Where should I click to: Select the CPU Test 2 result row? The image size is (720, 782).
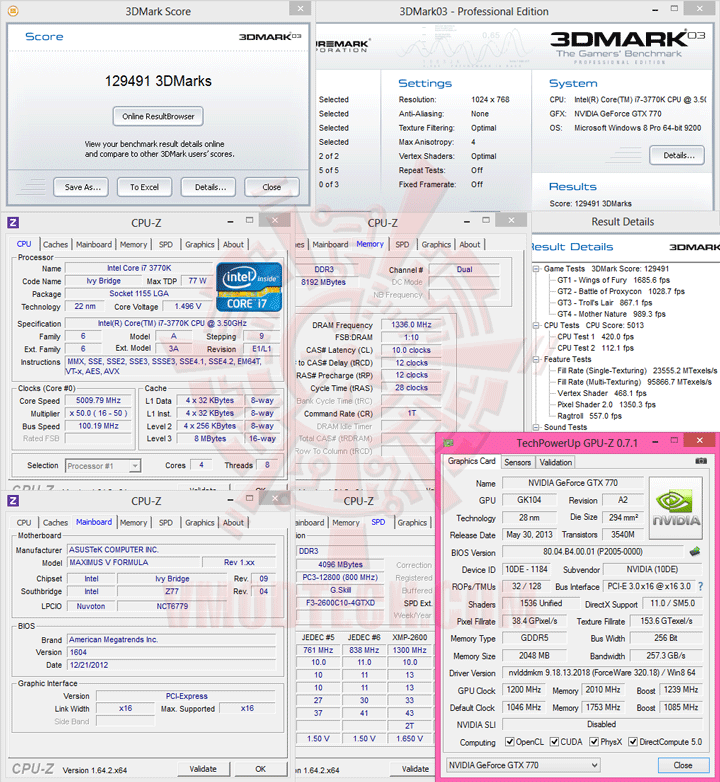click(595, 348)
